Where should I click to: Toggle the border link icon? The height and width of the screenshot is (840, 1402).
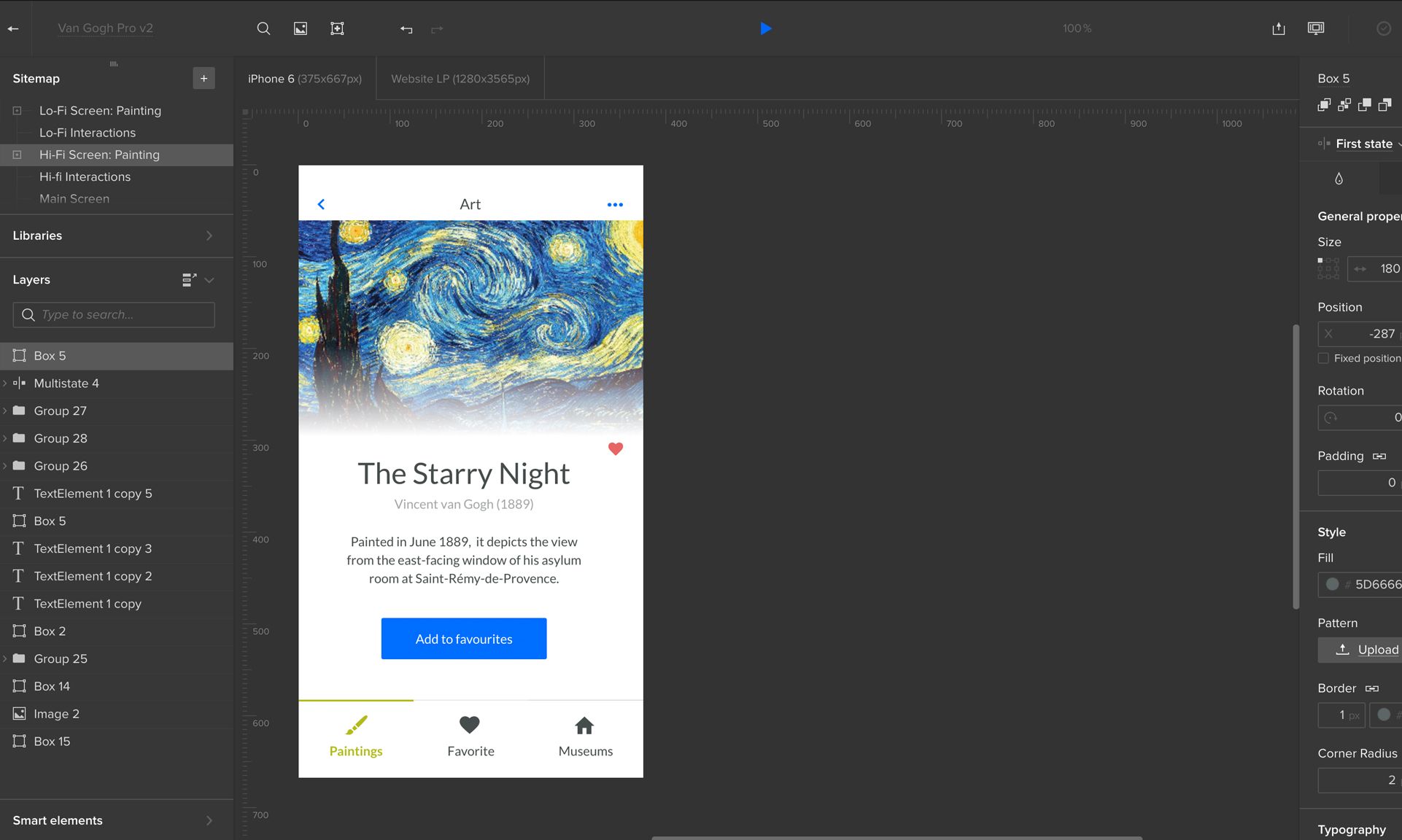tap(1372, 688)
